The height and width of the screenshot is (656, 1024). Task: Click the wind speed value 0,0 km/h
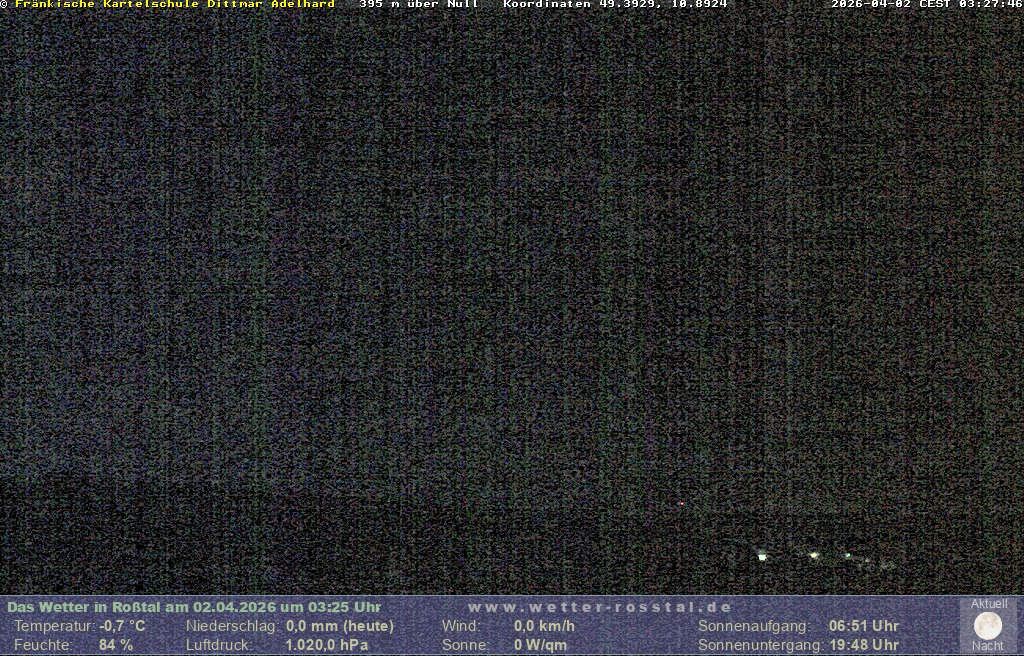pos(544,626)
